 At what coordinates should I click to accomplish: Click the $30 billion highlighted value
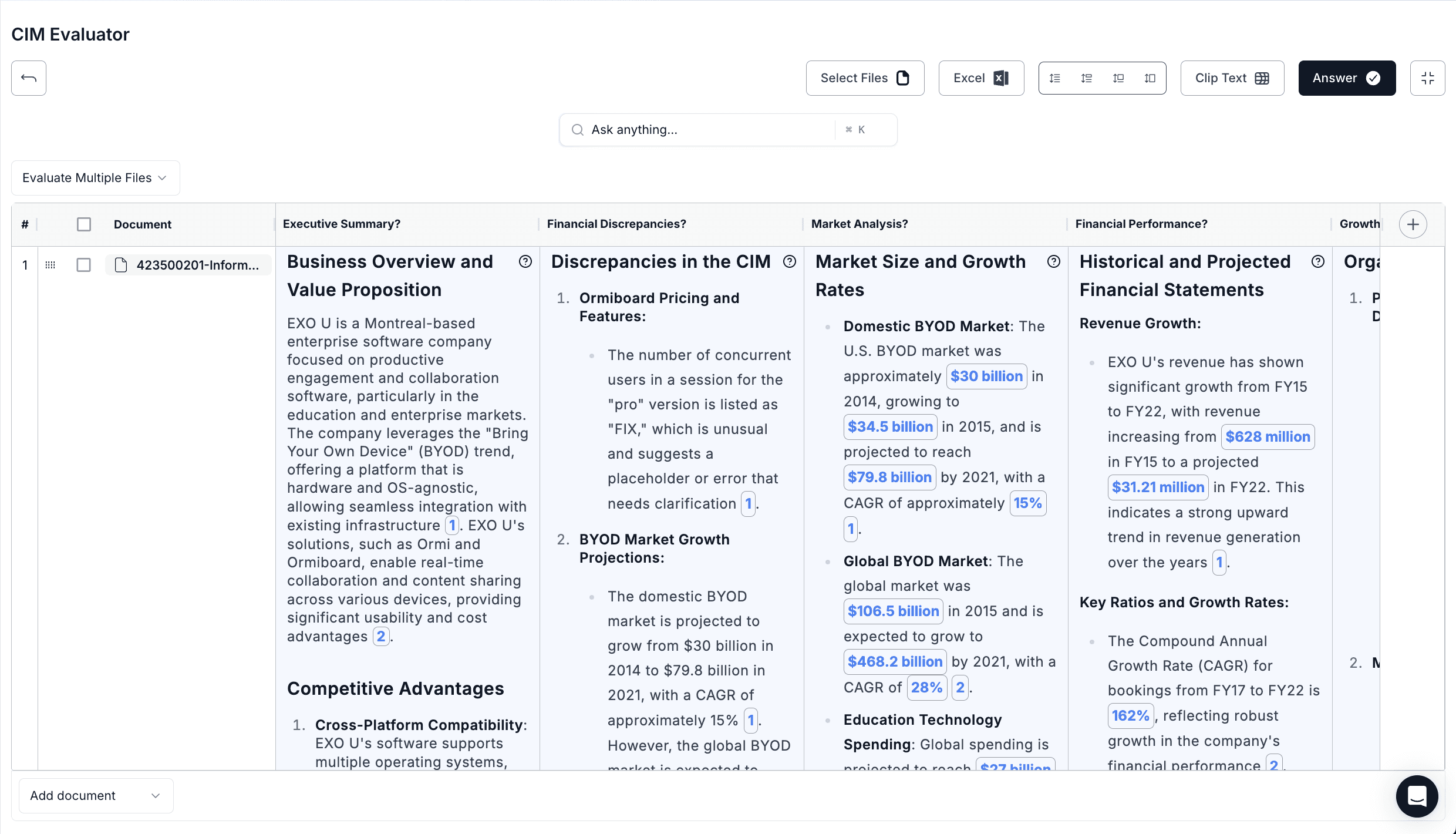pyautogui.click(x=986, y=376)
